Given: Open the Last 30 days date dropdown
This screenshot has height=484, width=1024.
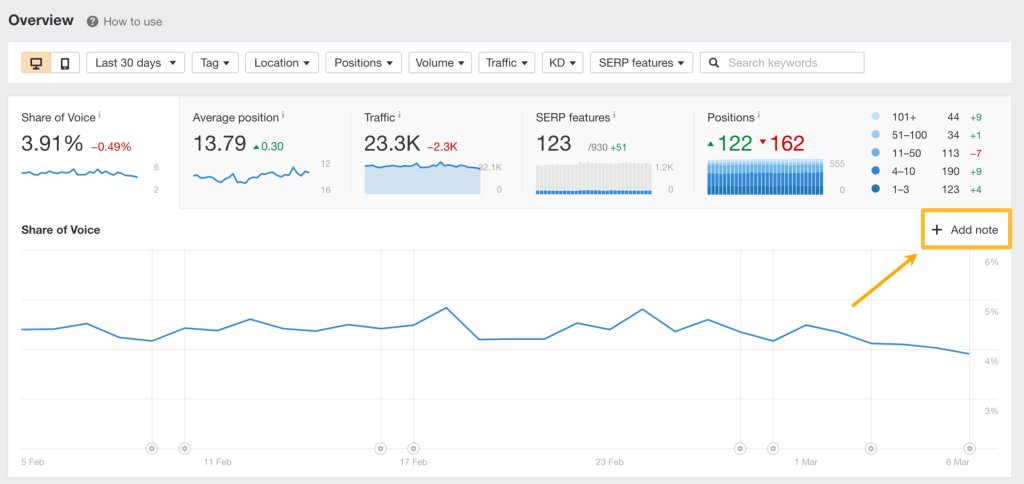Looking at the screenshot, I should pyautogui.click(x=136, y=63).
